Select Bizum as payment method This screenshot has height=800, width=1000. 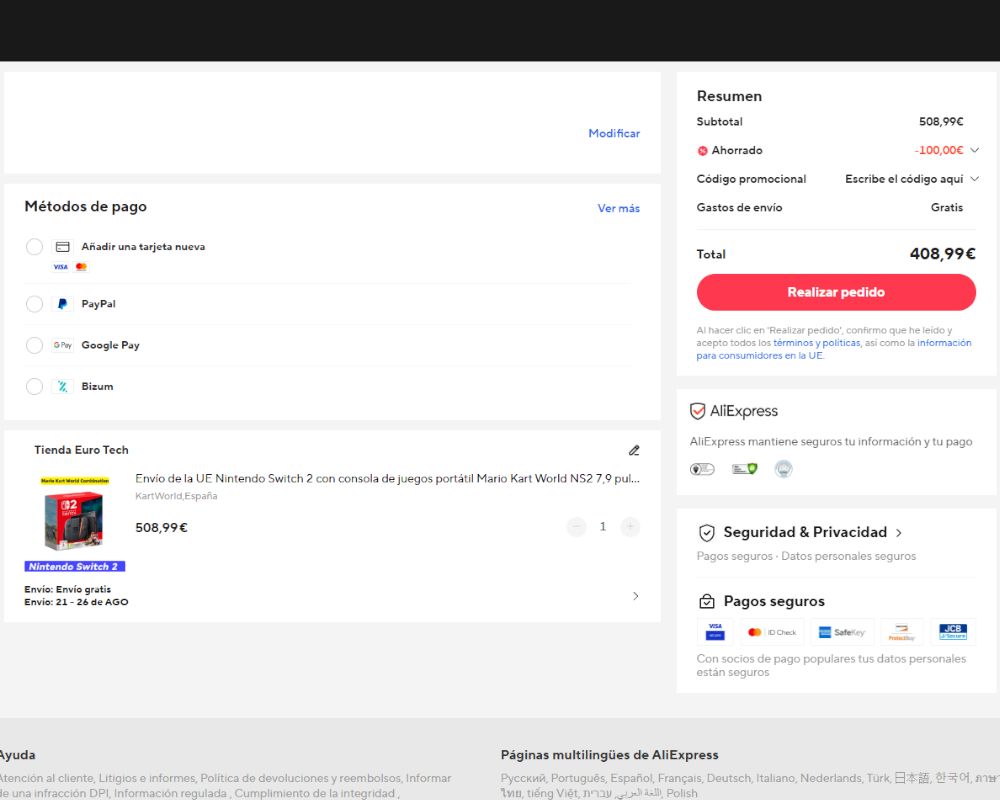pyautogui.click(x=34, y=386)
